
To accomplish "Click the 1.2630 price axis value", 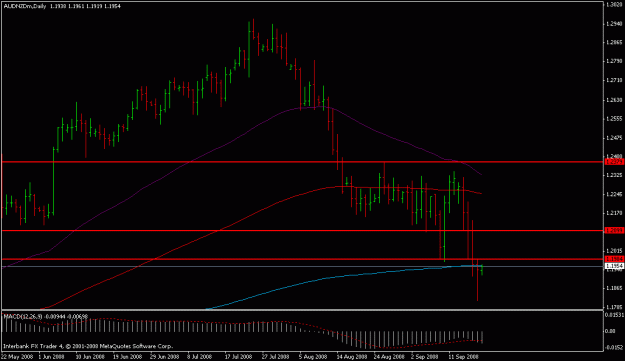I will pyautogui.click(x=614, y=100).
